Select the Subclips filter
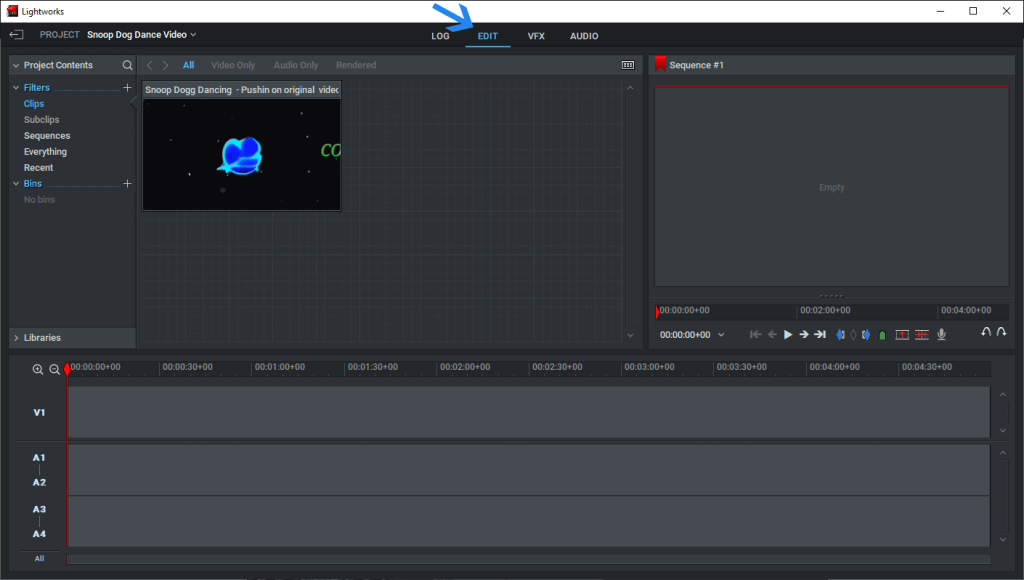Image resolution: width=1024 pixels, height=580 pixels. pyautogui.click(x=41, y=120)
